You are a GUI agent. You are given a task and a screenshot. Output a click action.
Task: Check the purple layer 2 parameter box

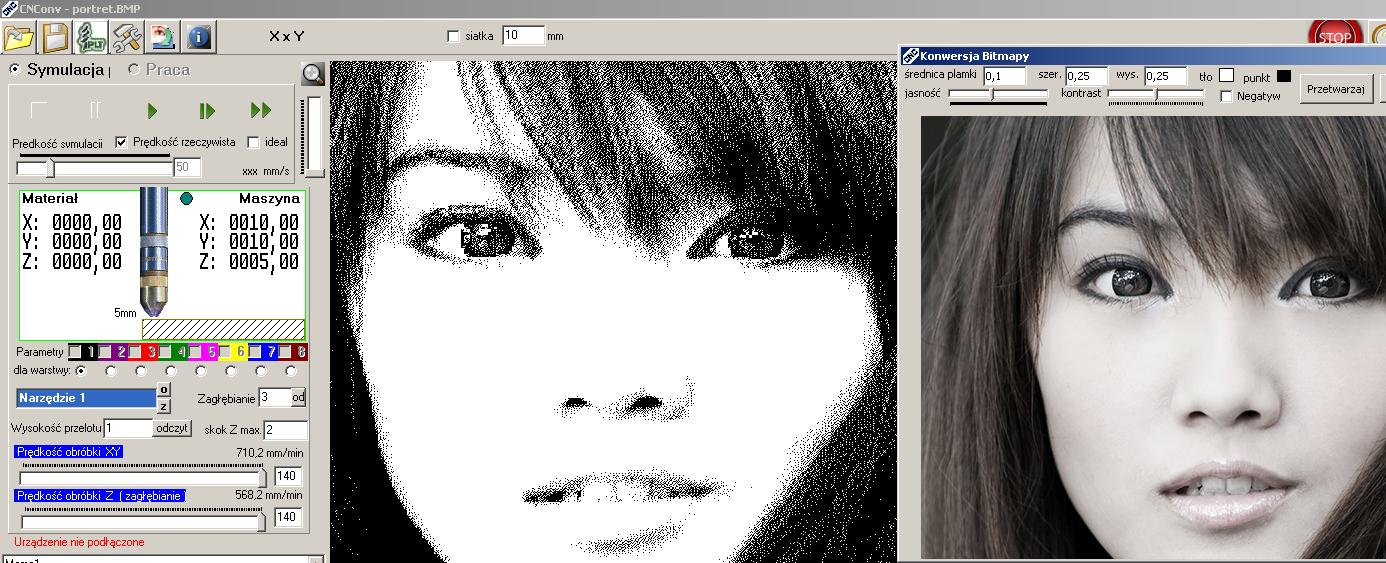point(105,352)
